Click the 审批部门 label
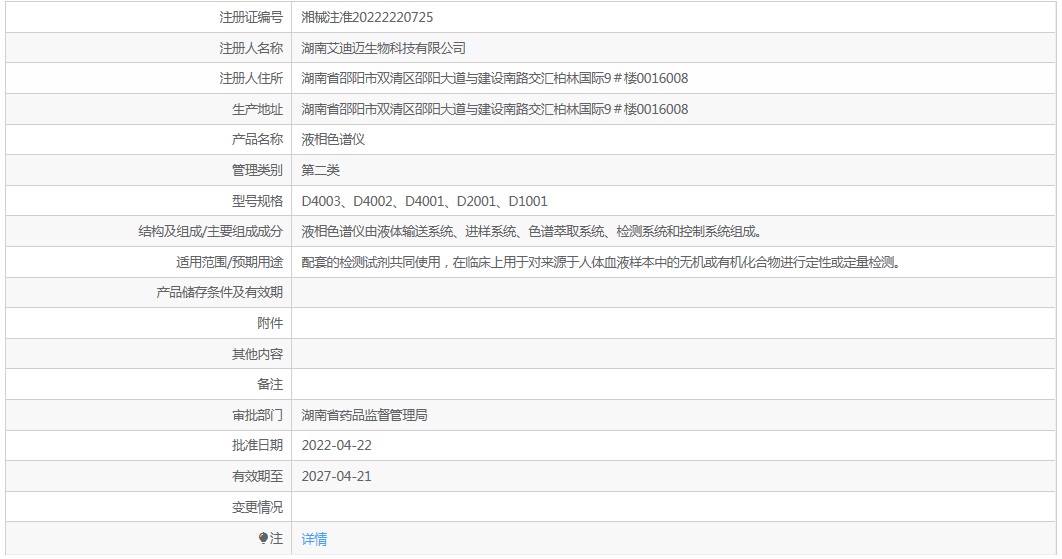This screenshot has width=1062, height=559. point(257,415)
